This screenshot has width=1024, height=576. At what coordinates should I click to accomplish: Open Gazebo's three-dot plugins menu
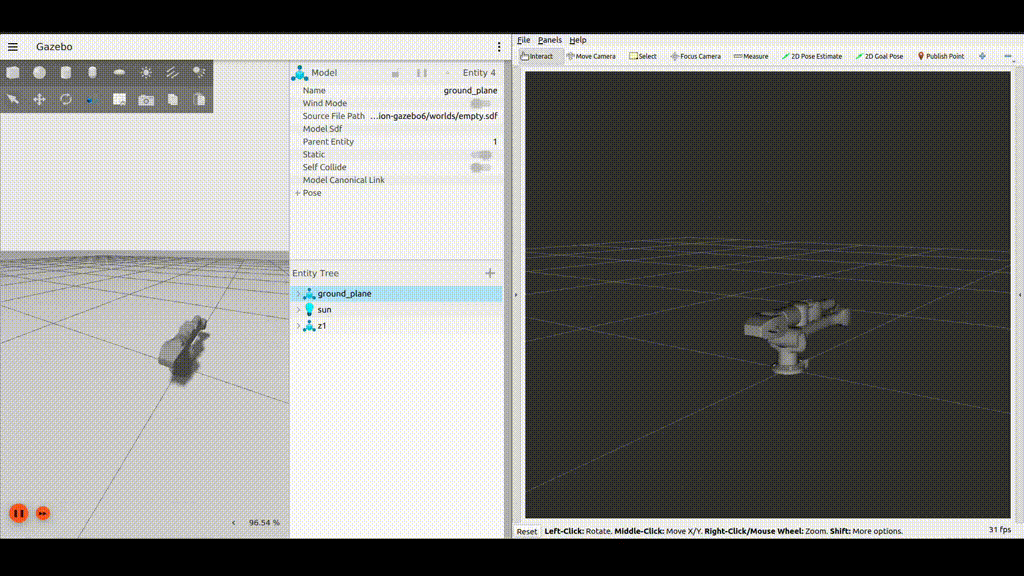click(x=499, y=47)
